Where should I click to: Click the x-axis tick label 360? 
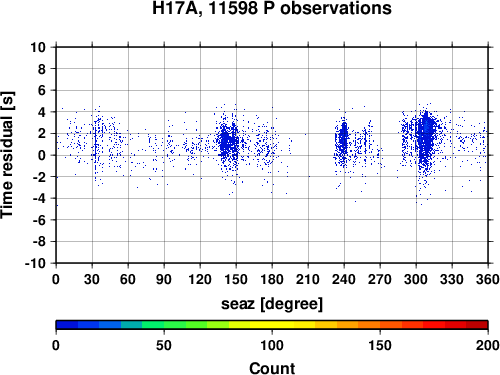point(488,279)
